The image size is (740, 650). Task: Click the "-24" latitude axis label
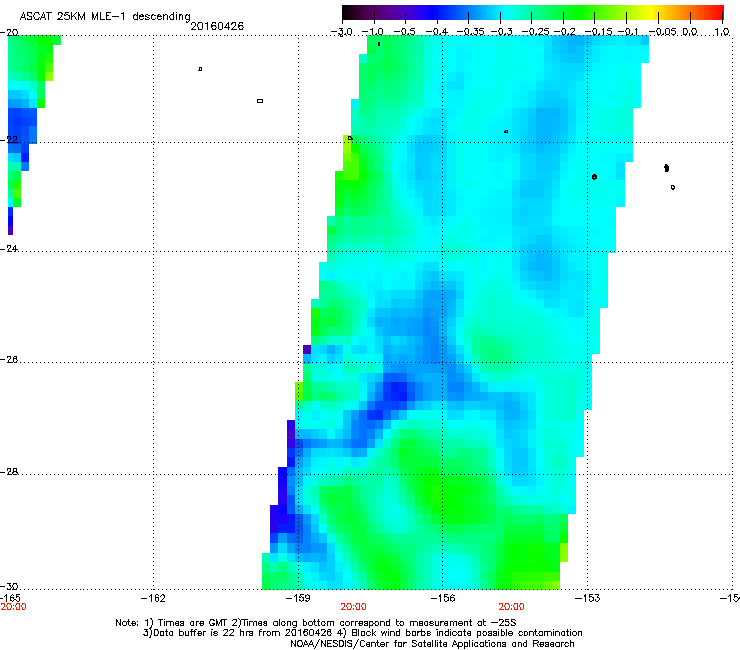[x=9, y=248]
